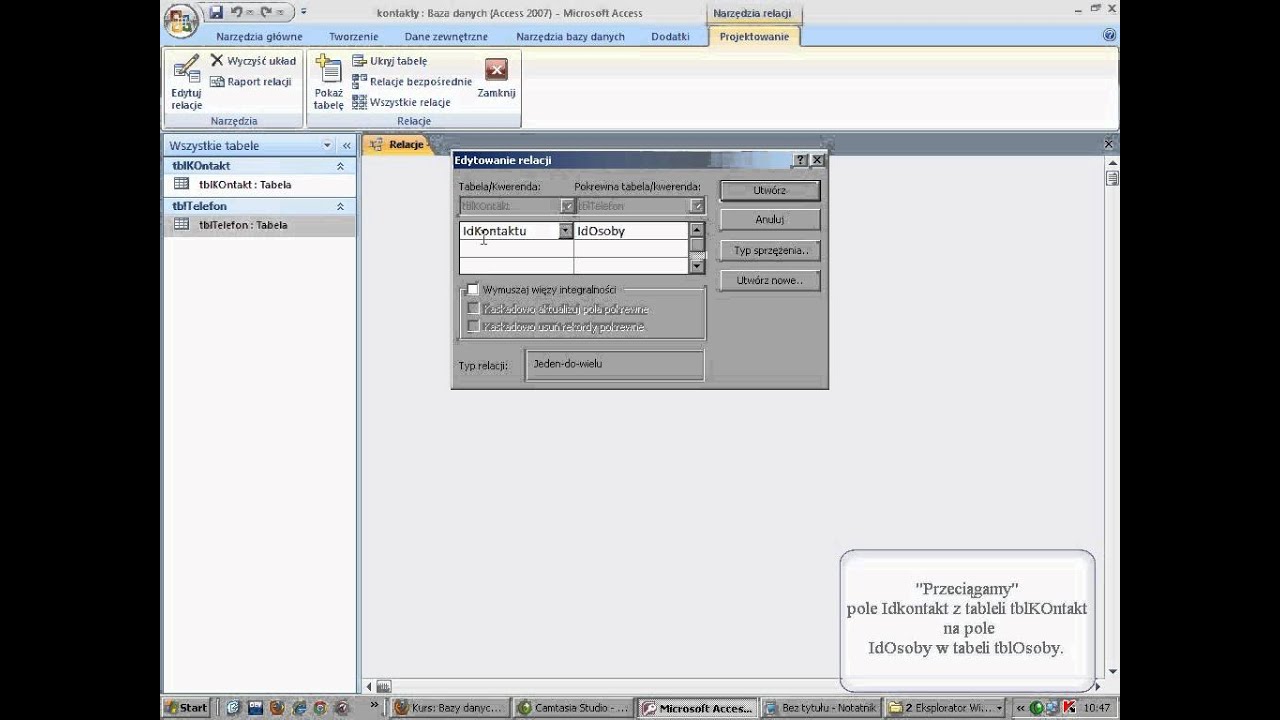Click Pokaż tabelę icon
1280x720 pixels.
point(328,83)
